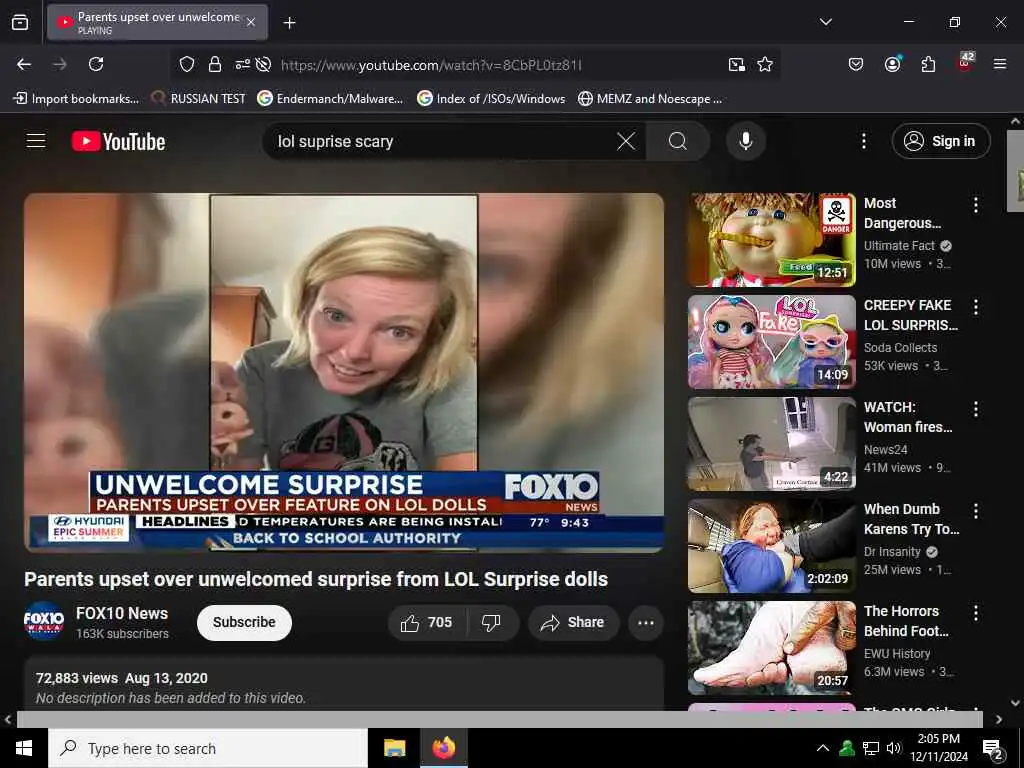This screenshot has height=768, width=1024.
Task: Open the FOX10 News channel name link
Action: tap(122, 613)
